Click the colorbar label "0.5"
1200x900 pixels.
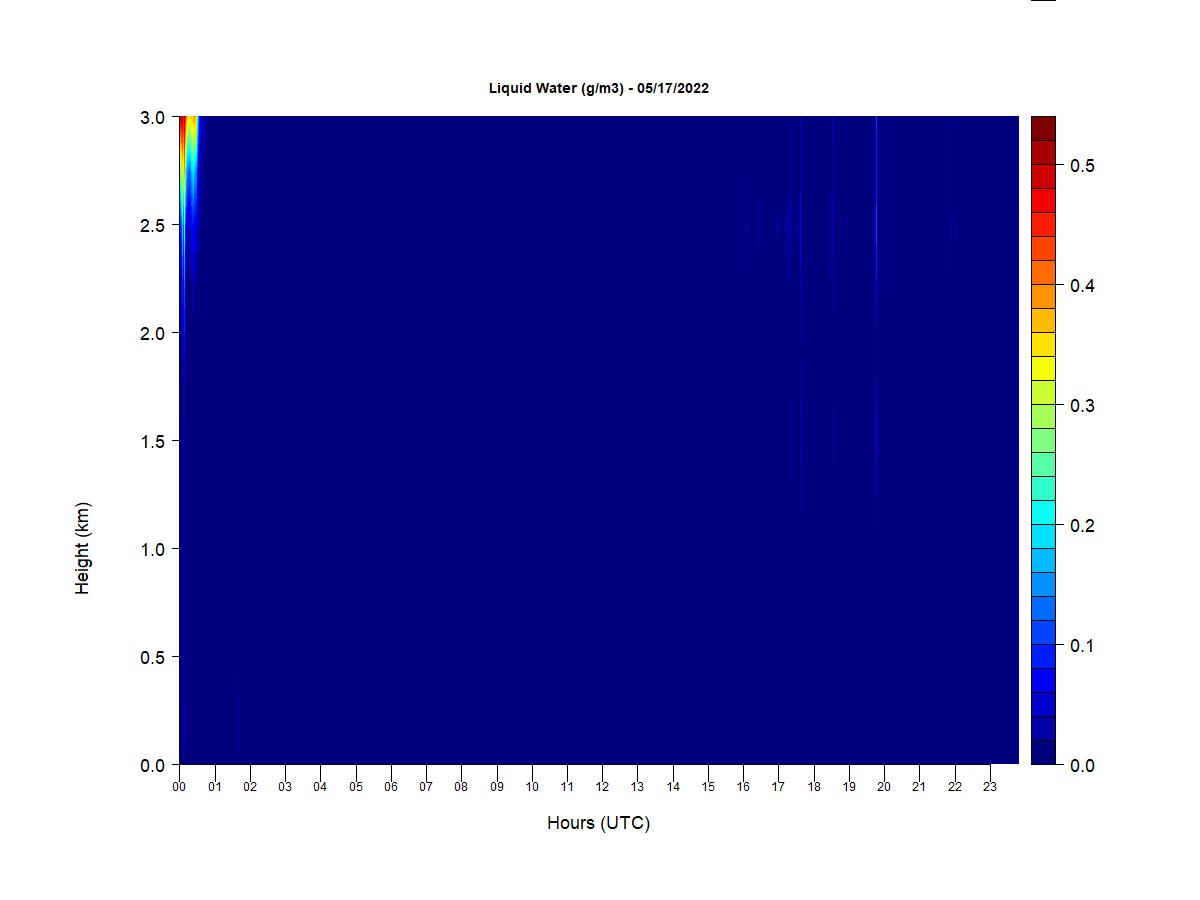1082,165
